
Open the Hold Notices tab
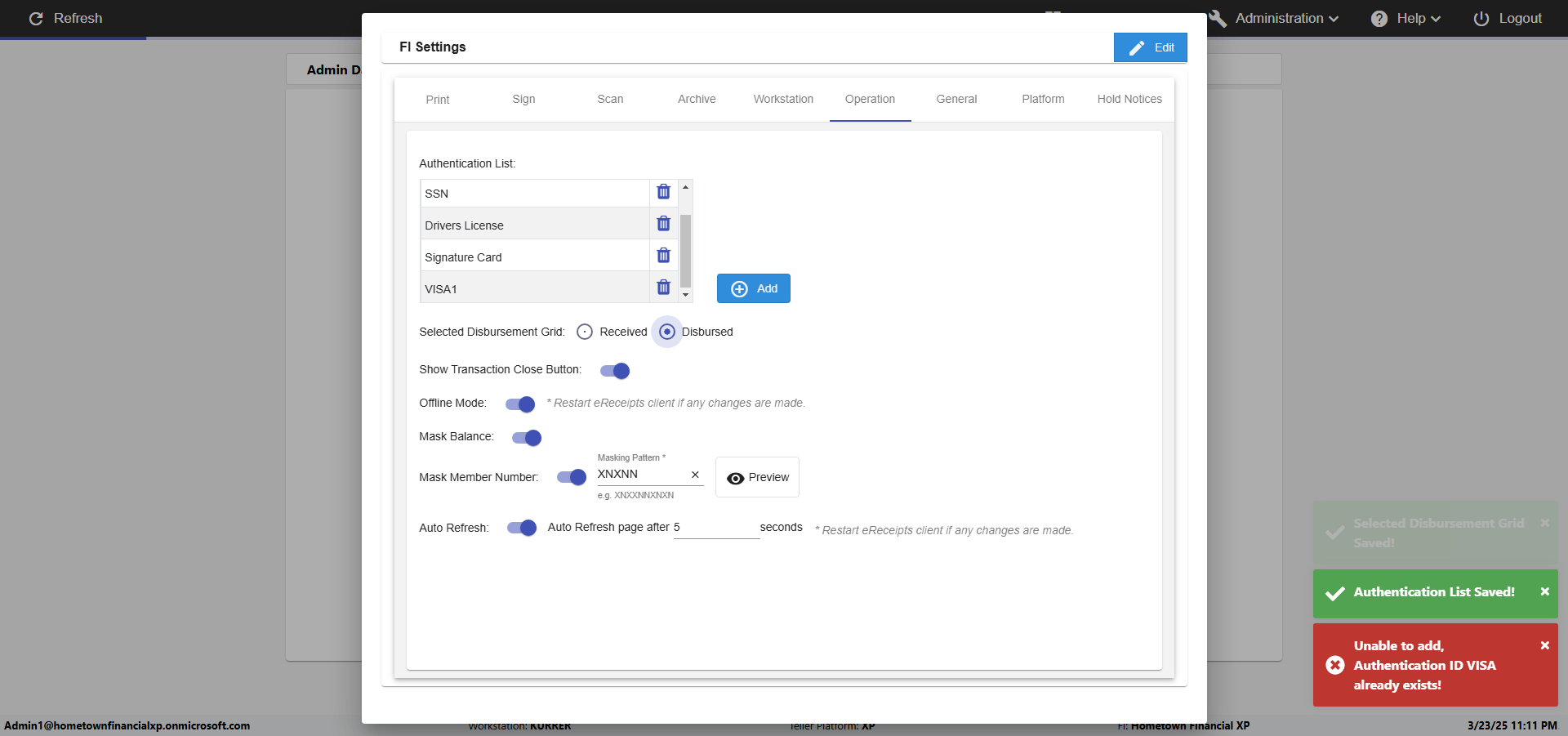[x=1129, y=99]
